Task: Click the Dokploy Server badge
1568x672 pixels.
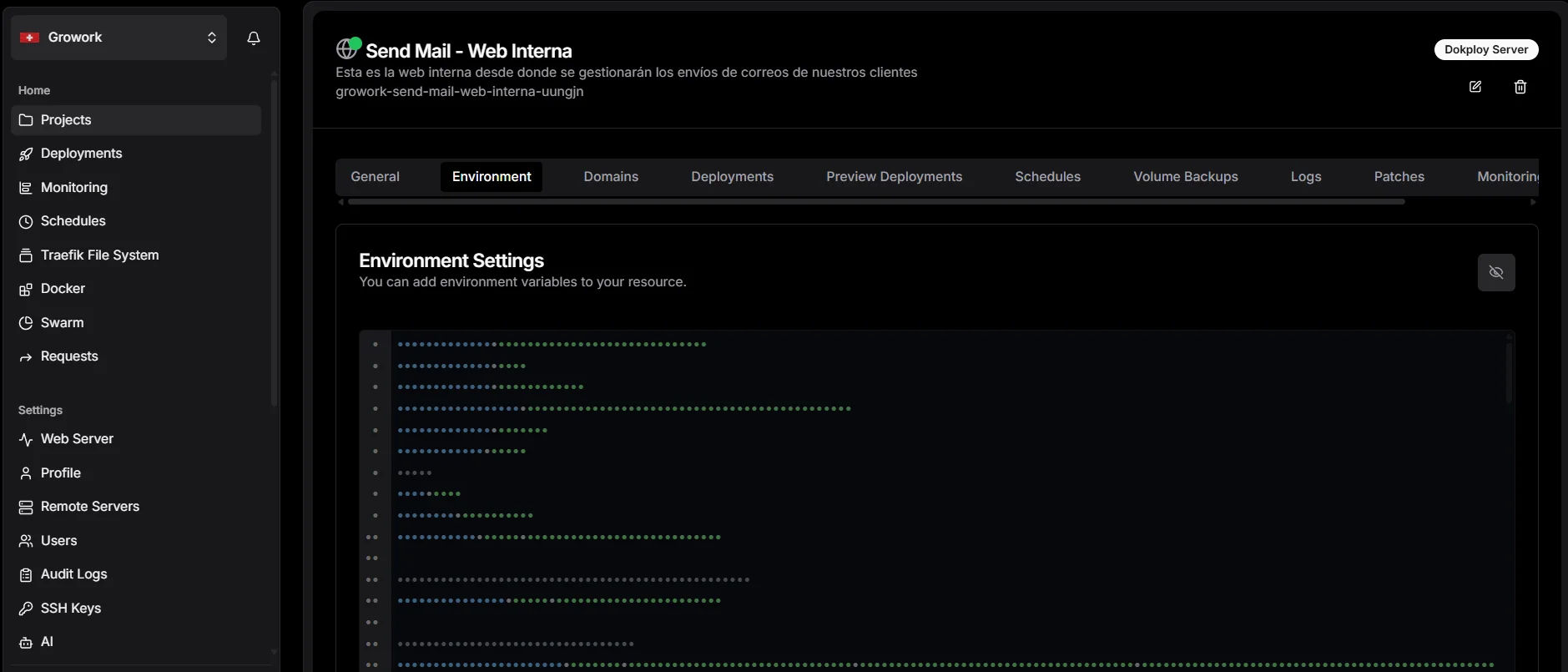Action: (1486, 49)
